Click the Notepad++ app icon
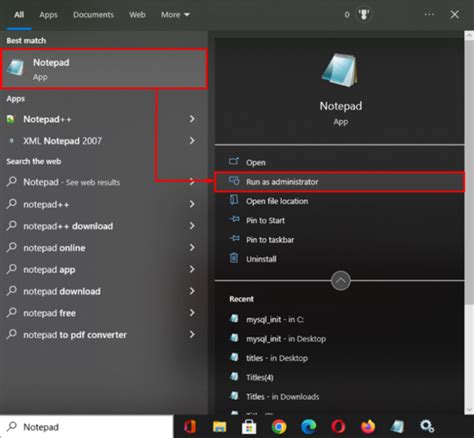The image size is (474, 438). [x=11, y=119]
